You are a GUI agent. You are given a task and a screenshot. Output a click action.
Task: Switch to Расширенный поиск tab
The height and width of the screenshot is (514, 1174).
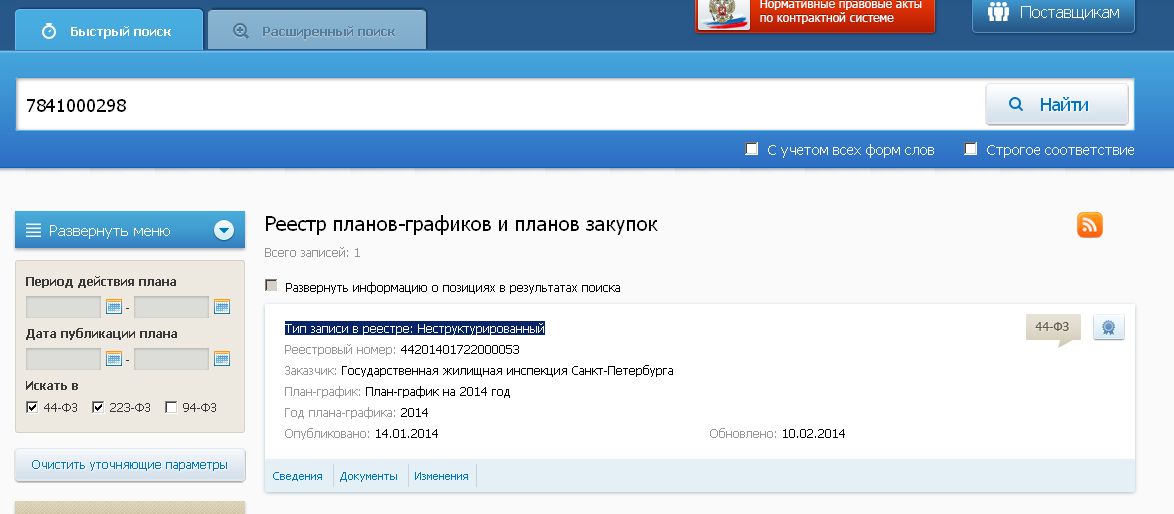[317, 30]
